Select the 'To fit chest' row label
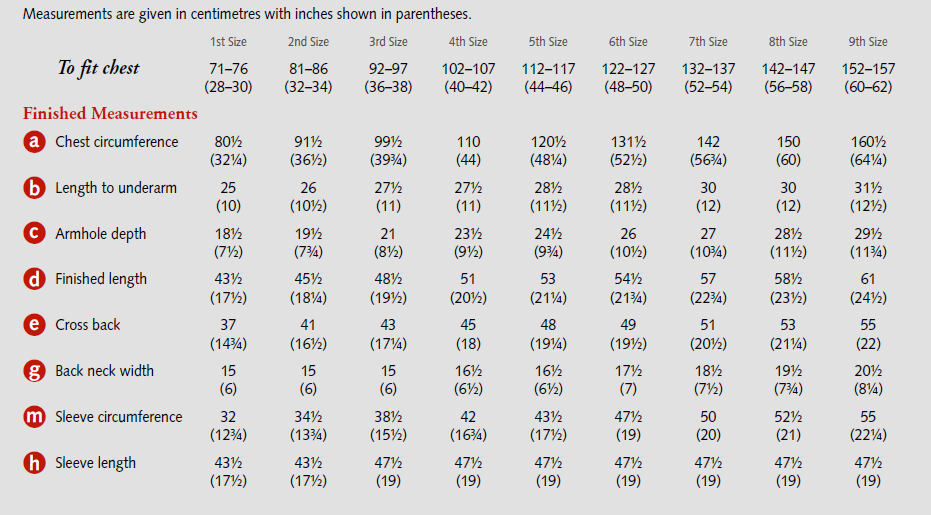The height and width of the screenshot is (515, 931). point(98,68)
